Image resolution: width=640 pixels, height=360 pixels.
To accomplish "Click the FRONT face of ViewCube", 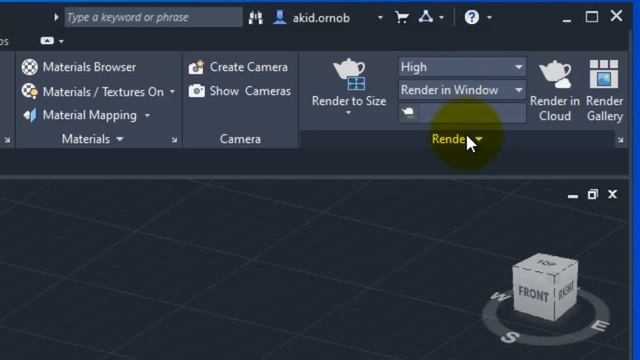I will 533,293.
